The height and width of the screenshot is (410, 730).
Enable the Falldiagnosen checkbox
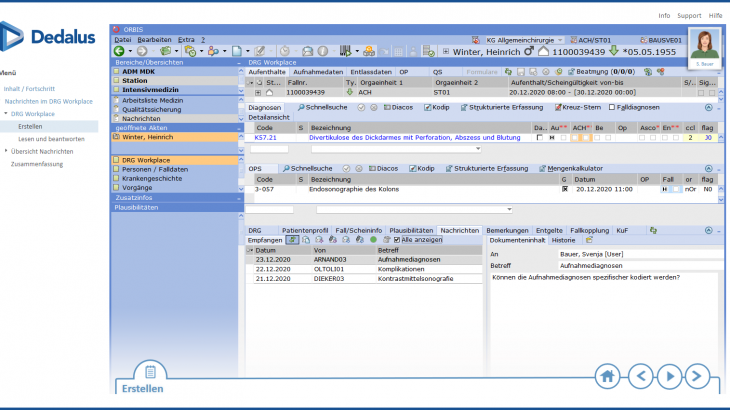pos(613,107)
